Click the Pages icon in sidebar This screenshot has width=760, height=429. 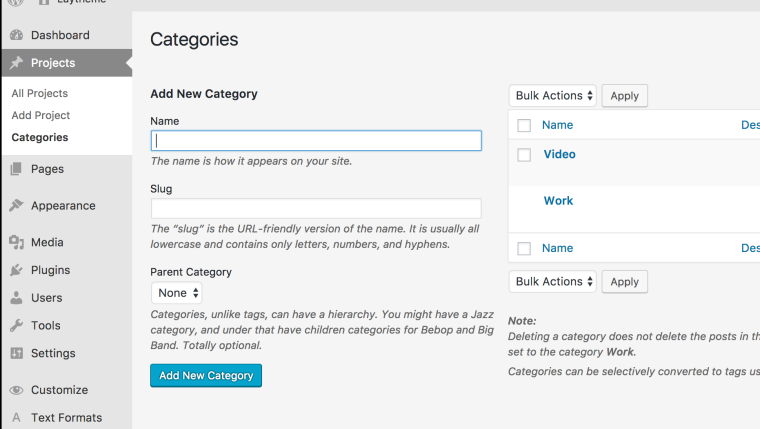(16, 170)
